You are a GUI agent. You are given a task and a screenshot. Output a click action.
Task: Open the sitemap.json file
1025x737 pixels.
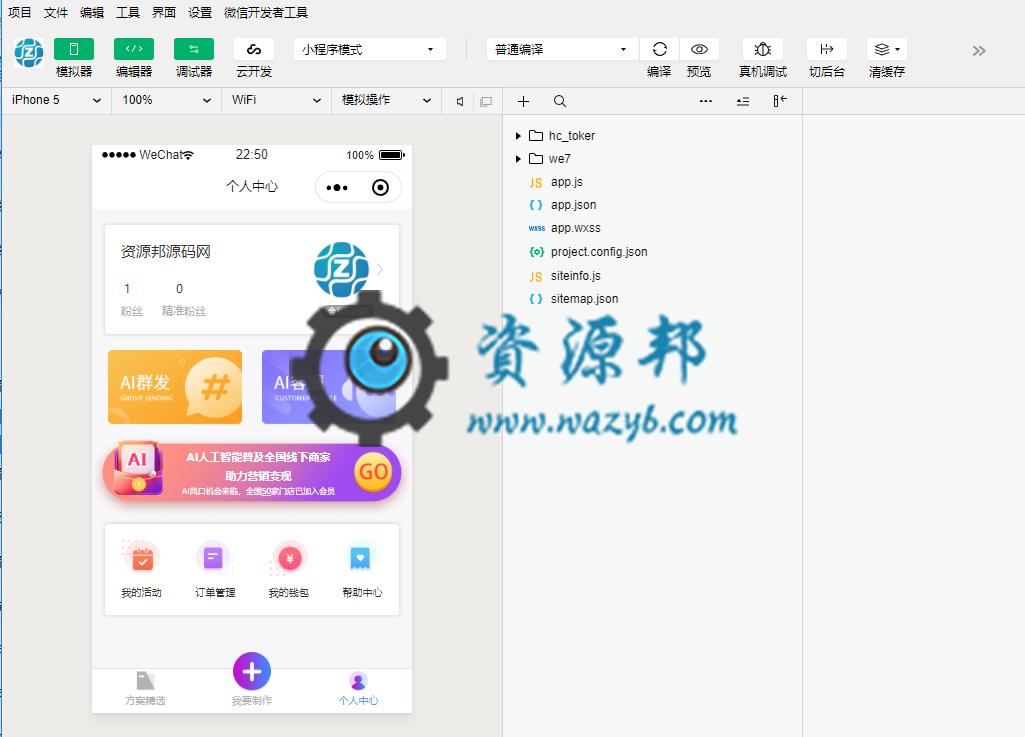coord(584,299)
